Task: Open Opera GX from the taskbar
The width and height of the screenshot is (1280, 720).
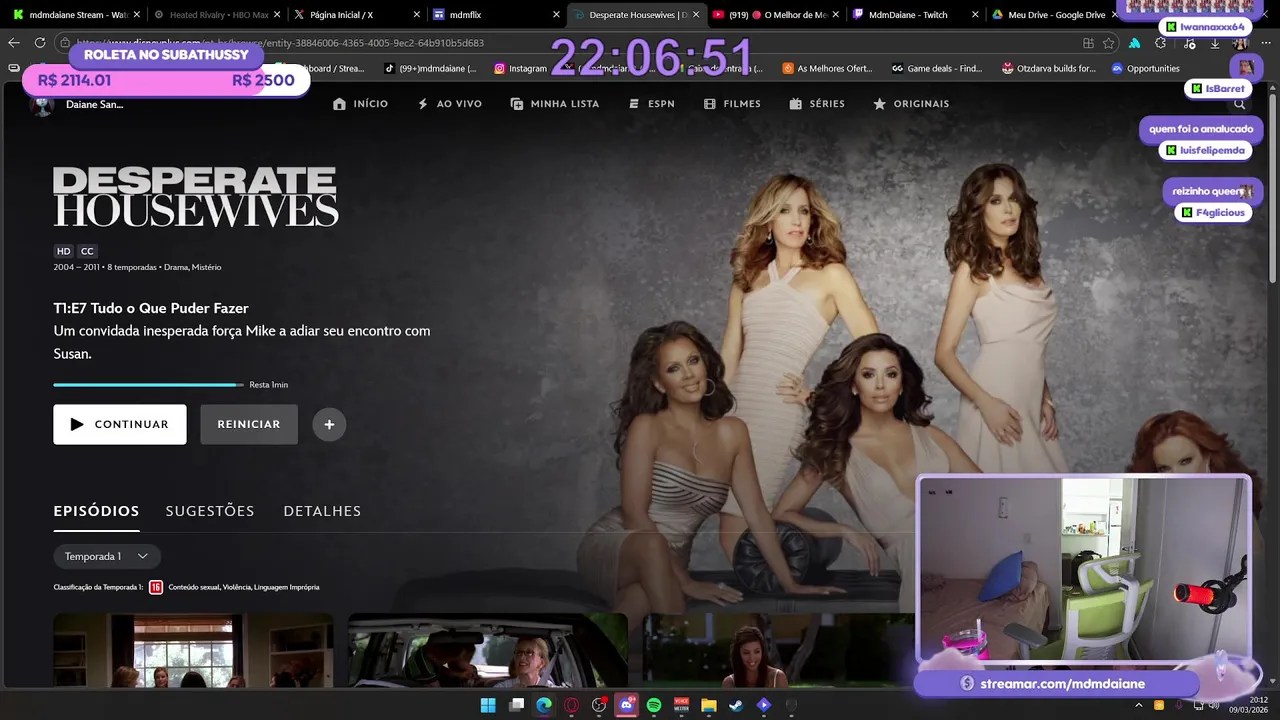Action: (x=572, y=705)
